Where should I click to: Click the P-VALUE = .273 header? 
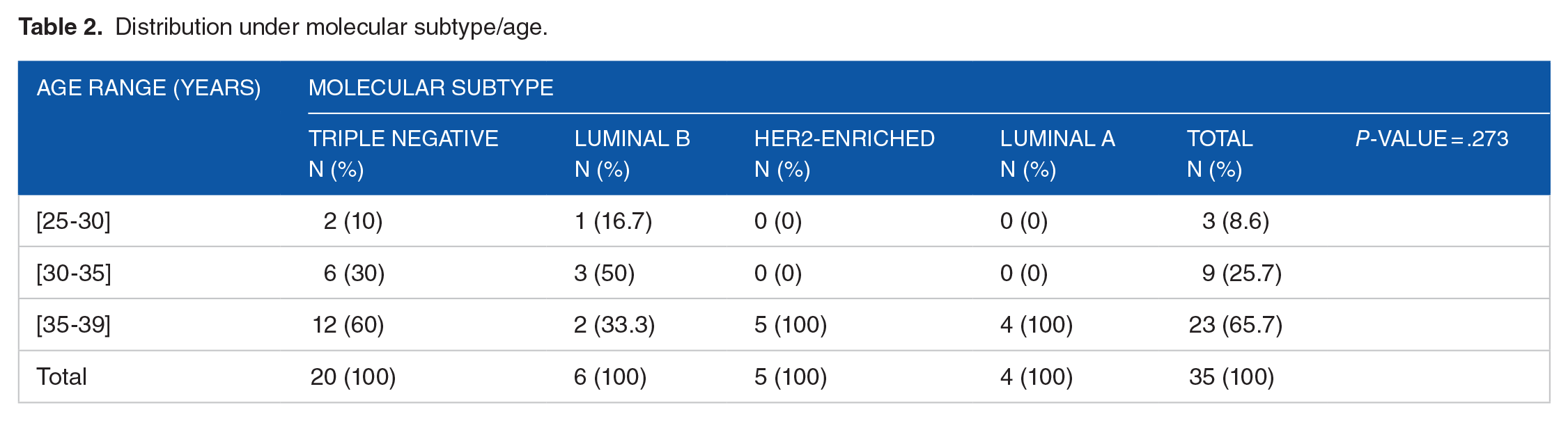pyautogui.click(x=1431, y=138)
